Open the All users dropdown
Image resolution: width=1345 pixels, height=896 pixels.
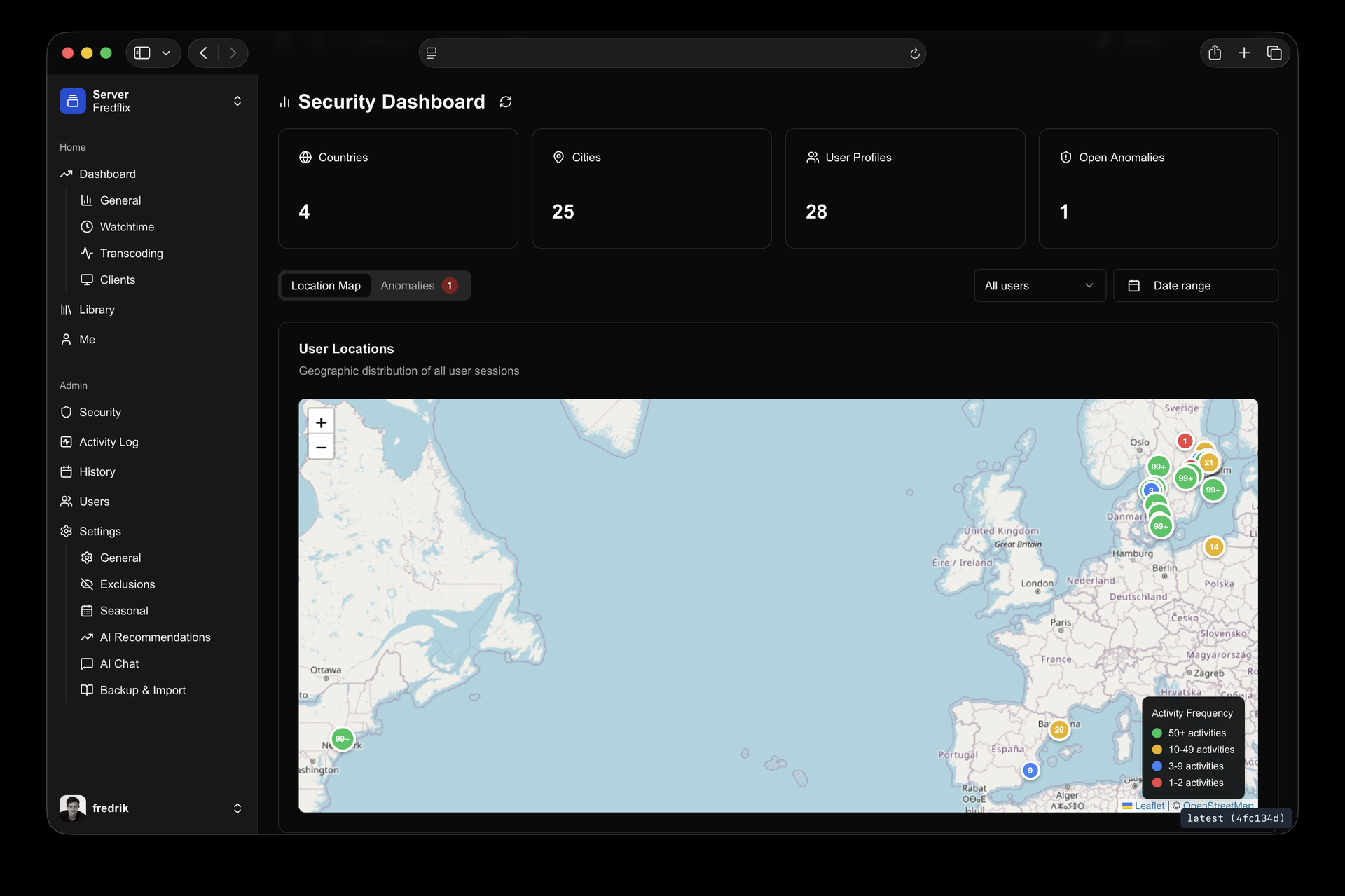tap(1040, 286)
